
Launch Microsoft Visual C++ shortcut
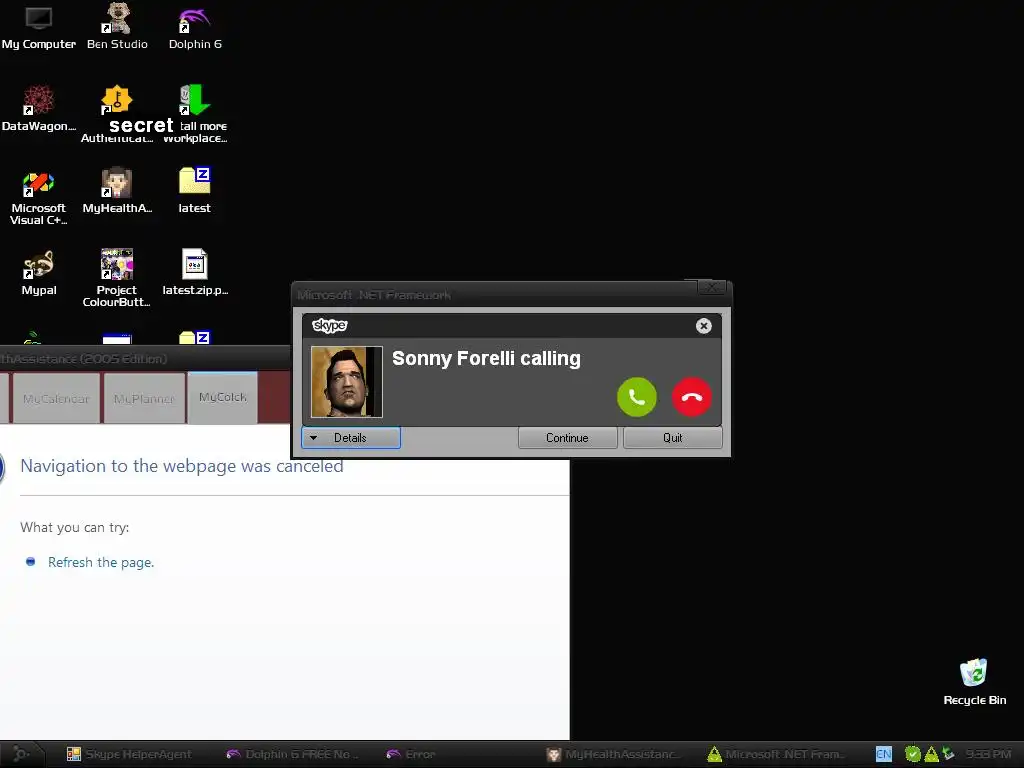pos(39,197)
